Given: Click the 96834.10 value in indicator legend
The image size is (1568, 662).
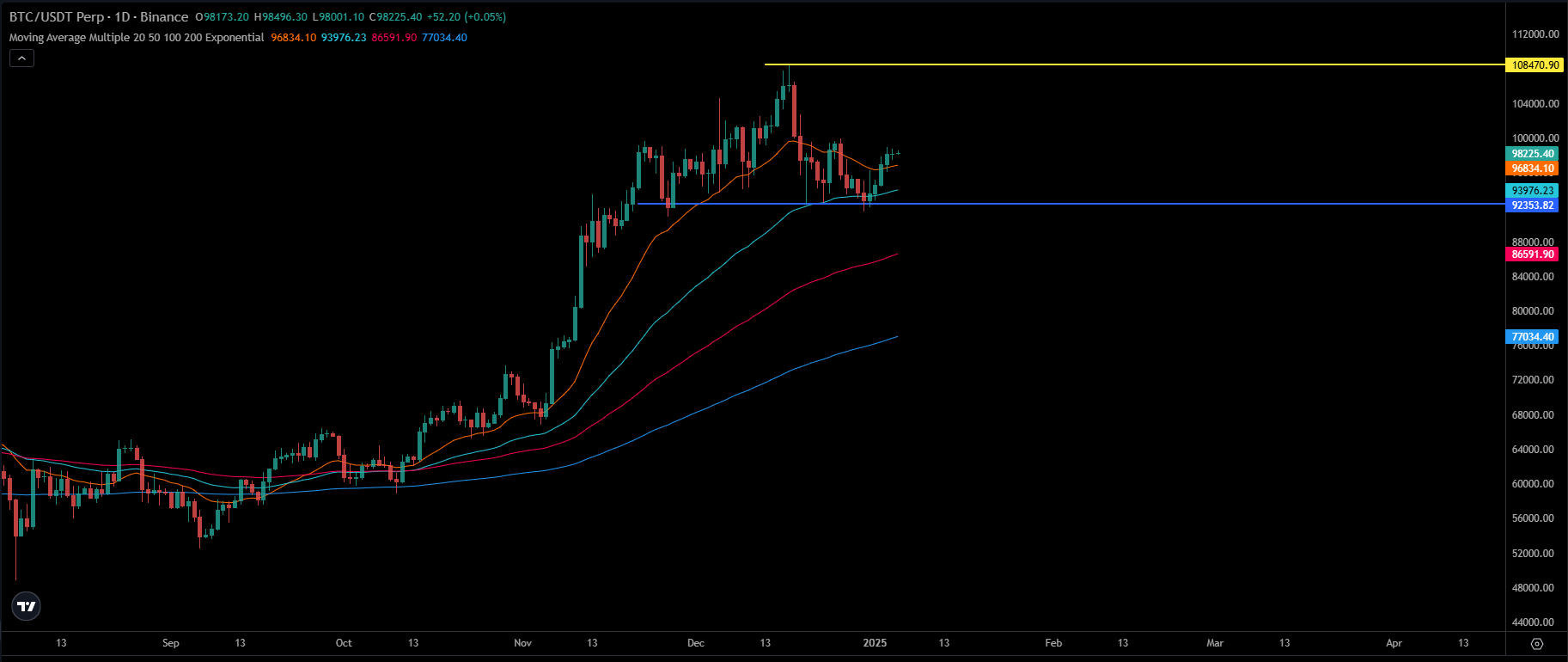Looking at the screenshot, I should [x=294, y=38].
